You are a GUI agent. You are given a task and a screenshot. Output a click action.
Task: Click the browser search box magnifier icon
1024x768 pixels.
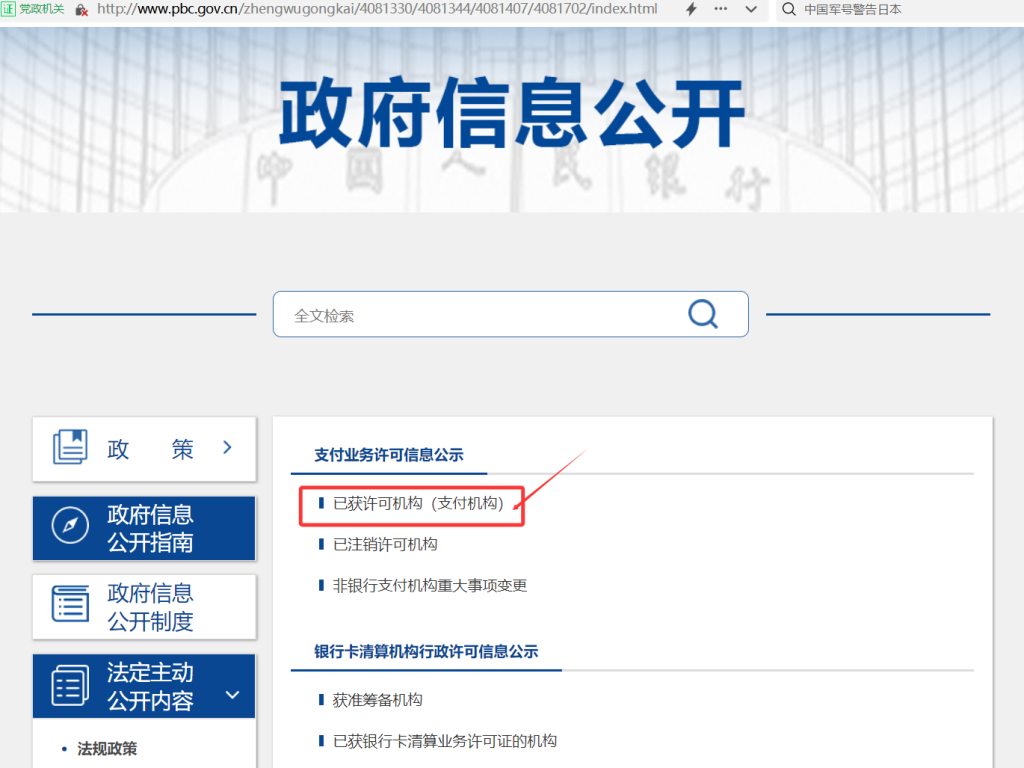click(789, 9)
